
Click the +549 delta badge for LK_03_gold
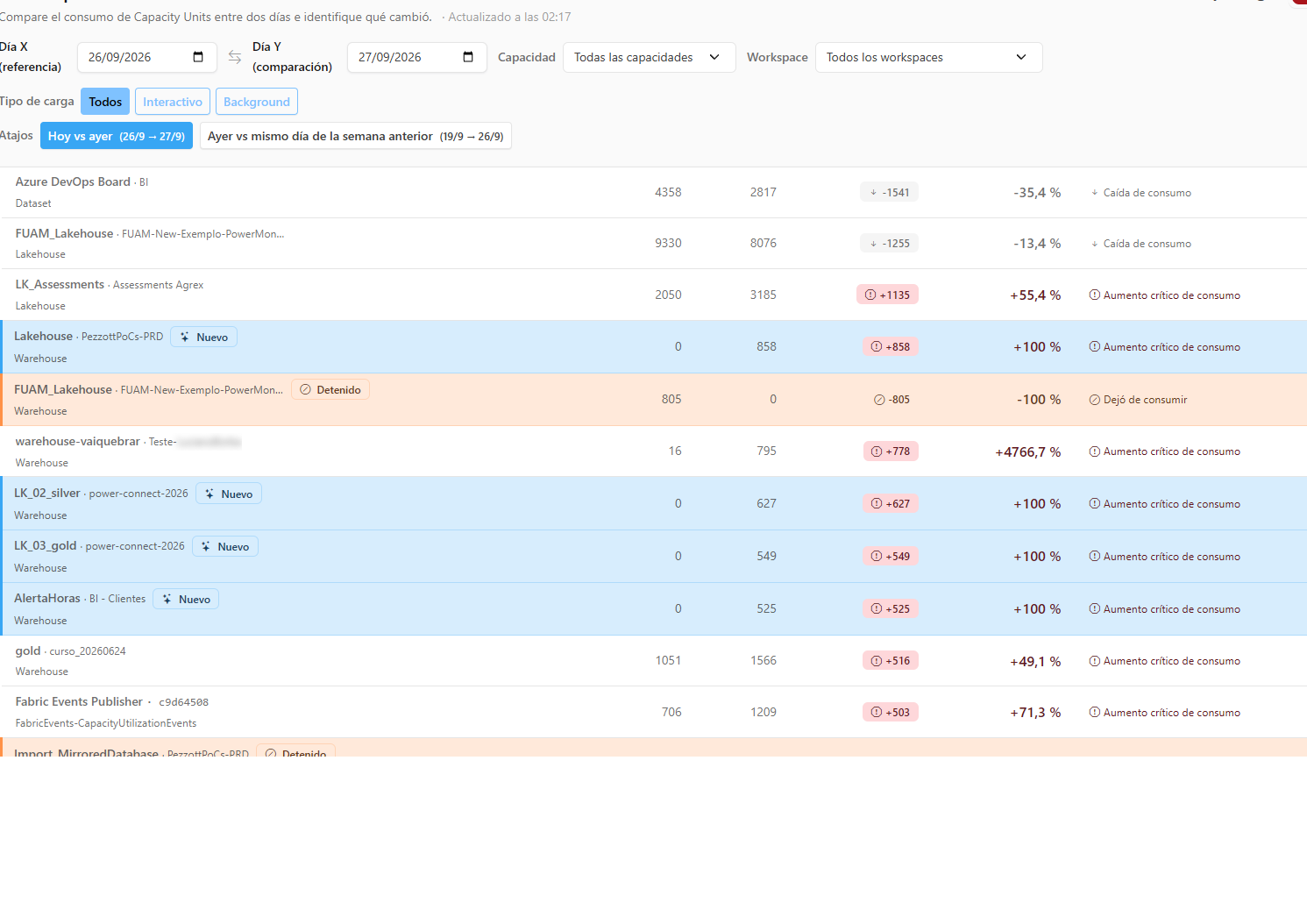pyautogui.click(x=891, y=556)
